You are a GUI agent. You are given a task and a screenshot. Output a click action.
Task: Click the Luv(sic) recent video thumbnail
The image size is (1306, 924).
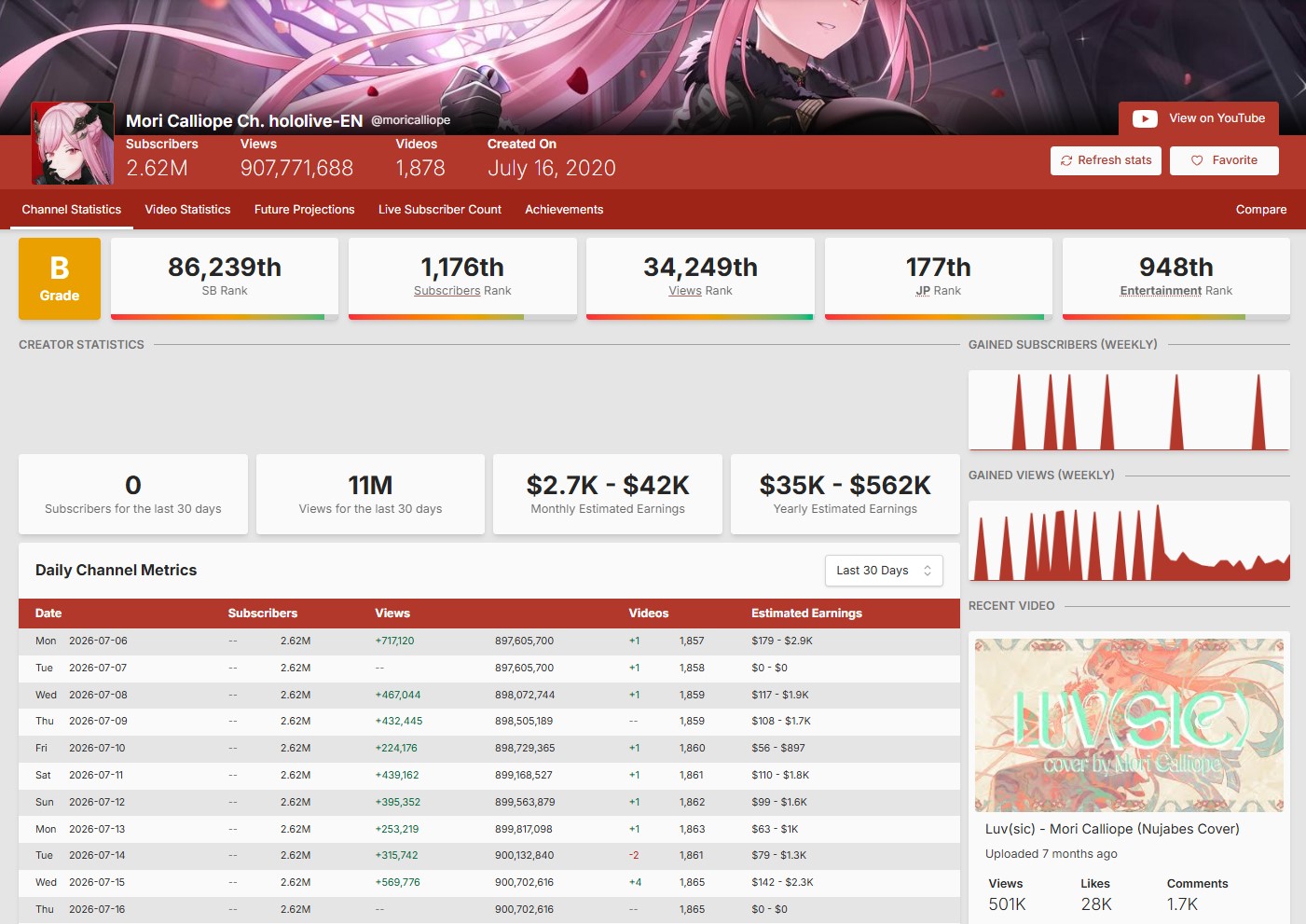coord(1129,724)
